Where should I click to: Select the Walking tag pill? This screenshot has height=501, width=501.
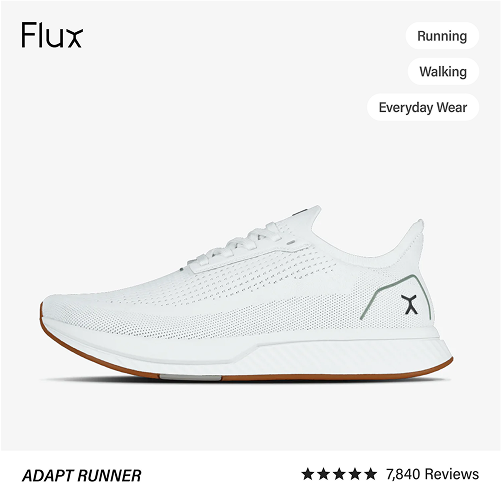pyautogui.click(x=443, y=72)
